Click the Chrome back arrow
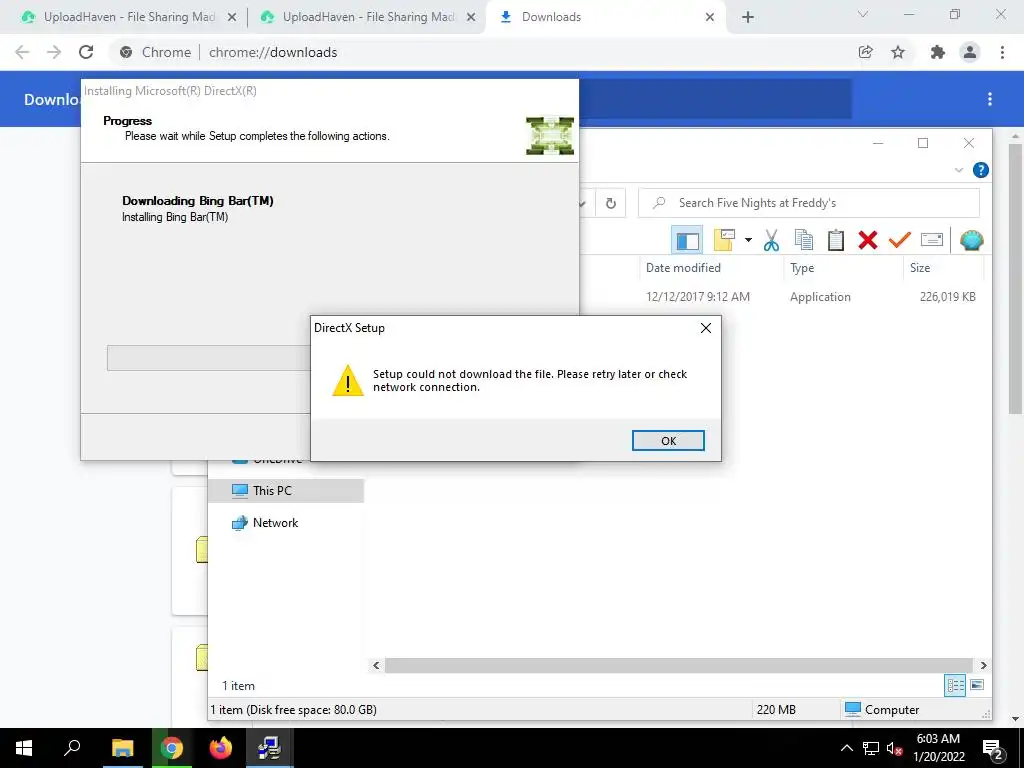The width and height of the screenshot is (1024, 768). [22, 52]
